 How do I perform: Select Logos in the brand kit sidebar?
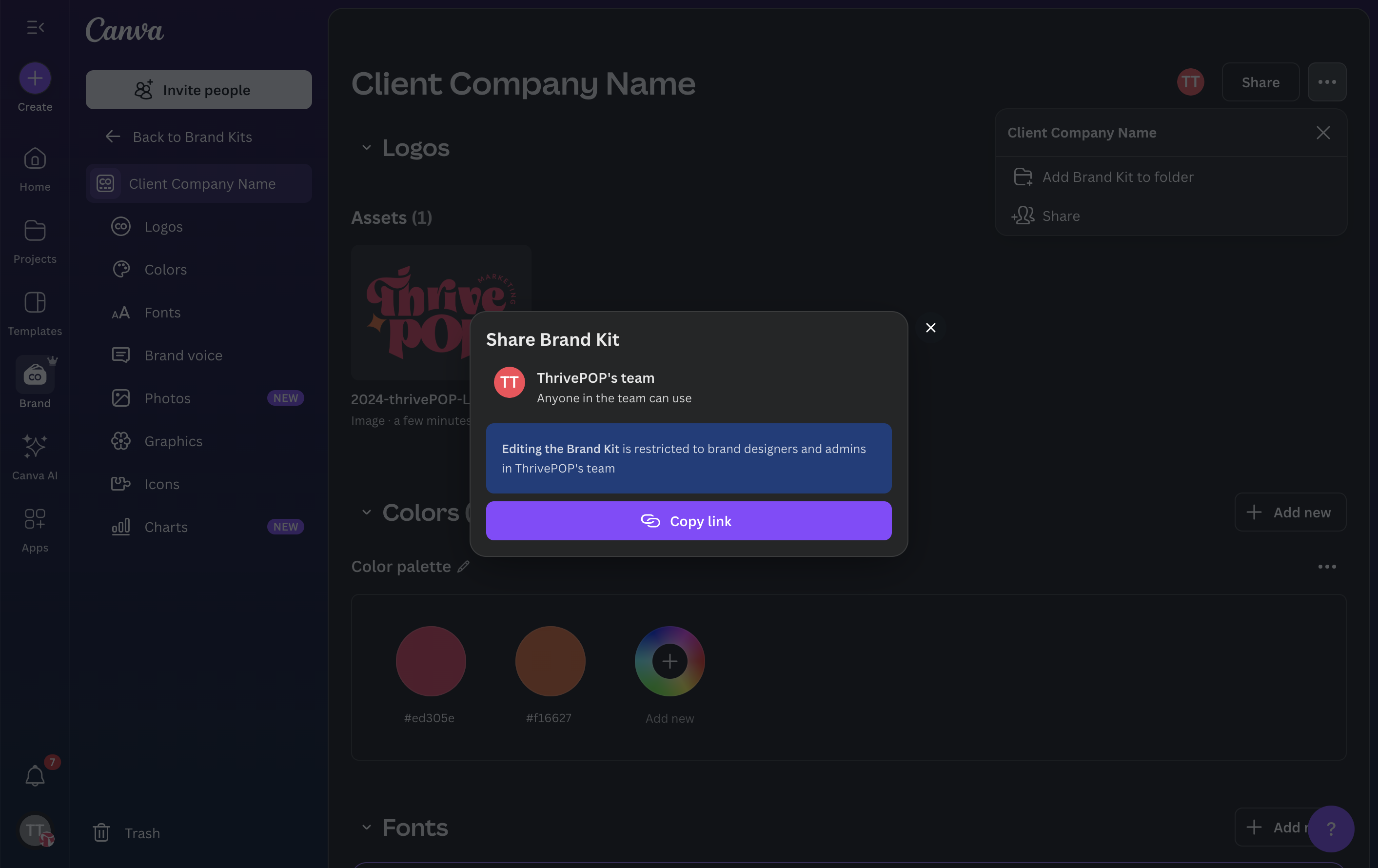pos(198,227)
